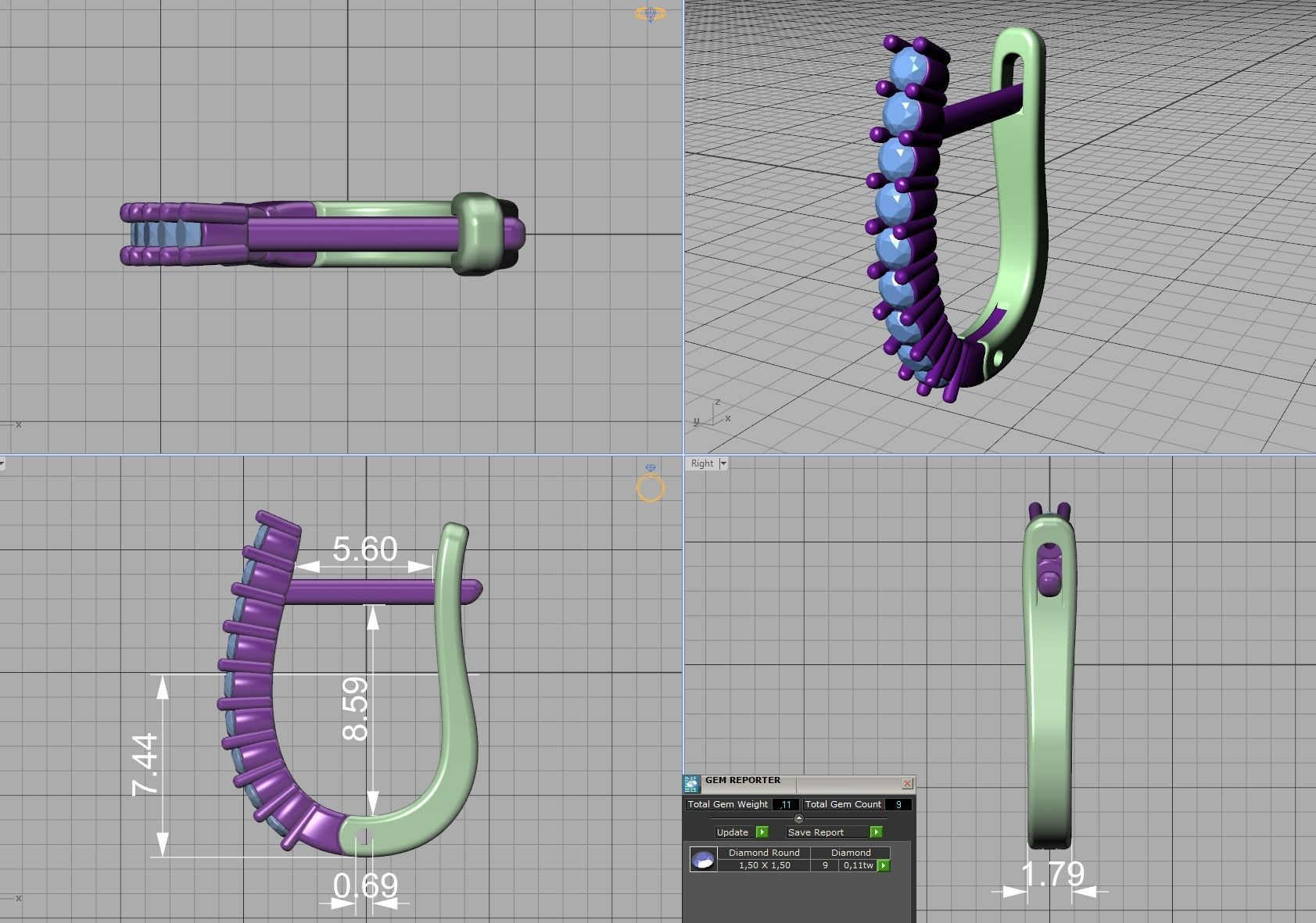Click the gem ring icon in the top viewport
This screenshot has width=1316, height=923.
pos(651,13)
